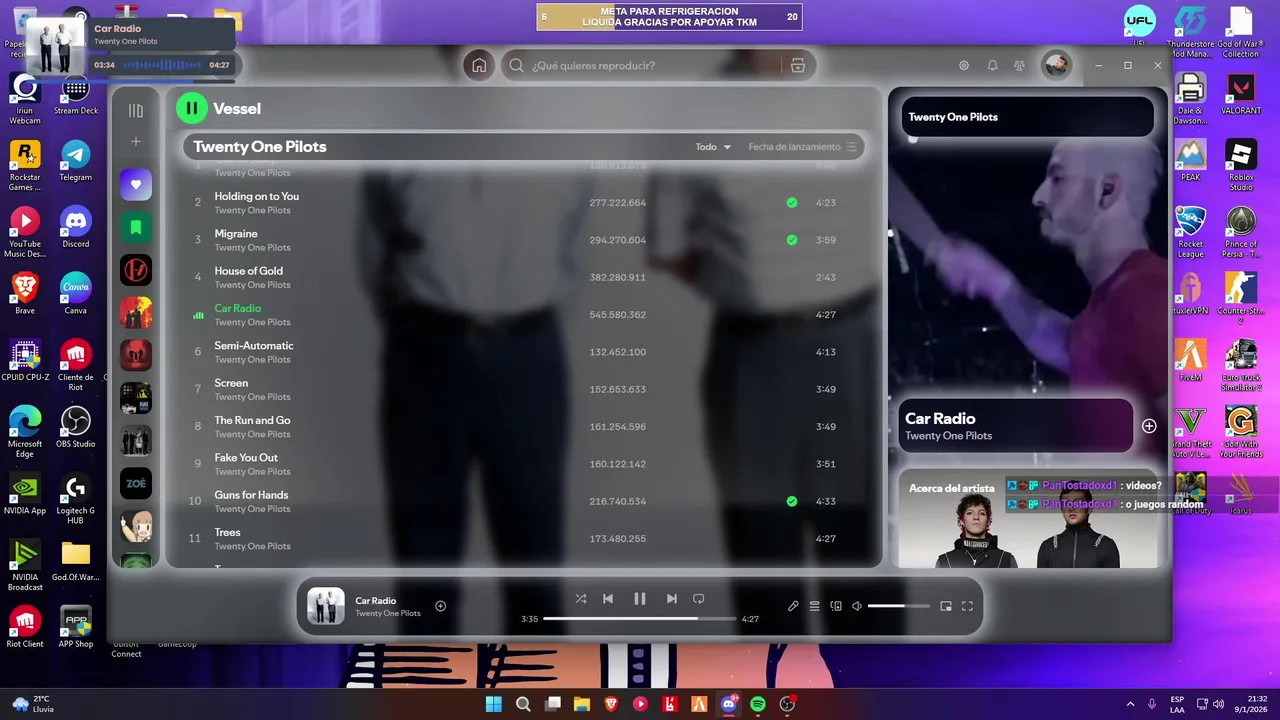The image size is (1280, 720).
Task: Toggle repeat mode in the player bar
Action: pos(699,599)
